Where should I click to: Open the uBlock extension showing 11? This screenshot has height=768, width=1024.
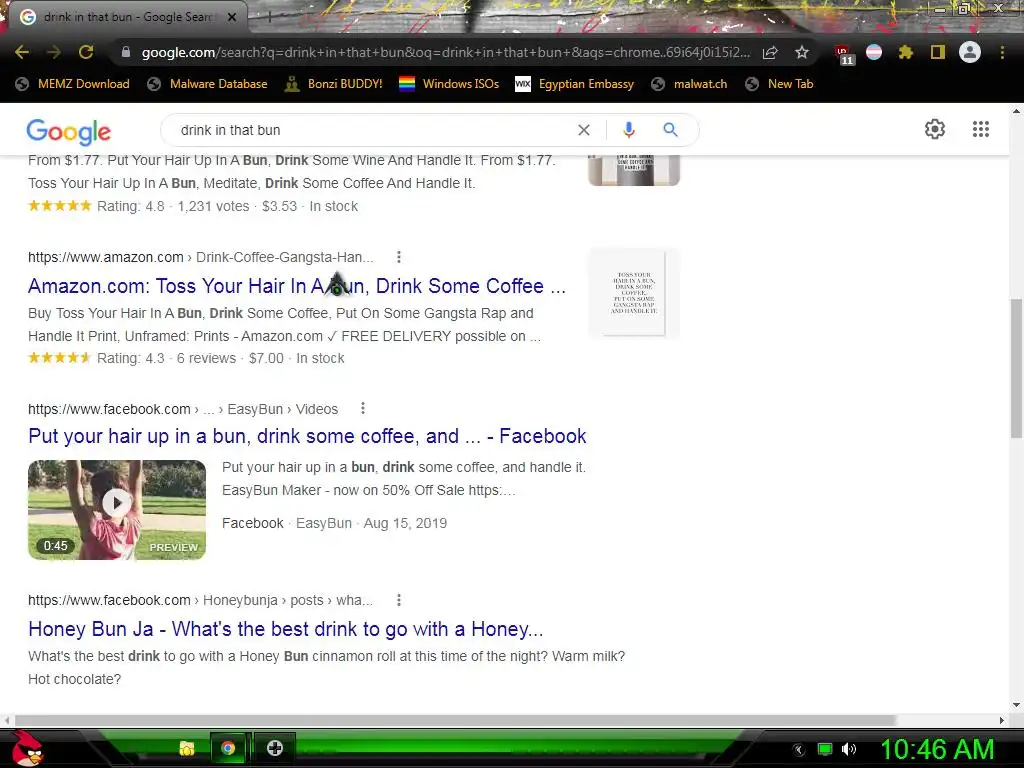click(844, 54)
